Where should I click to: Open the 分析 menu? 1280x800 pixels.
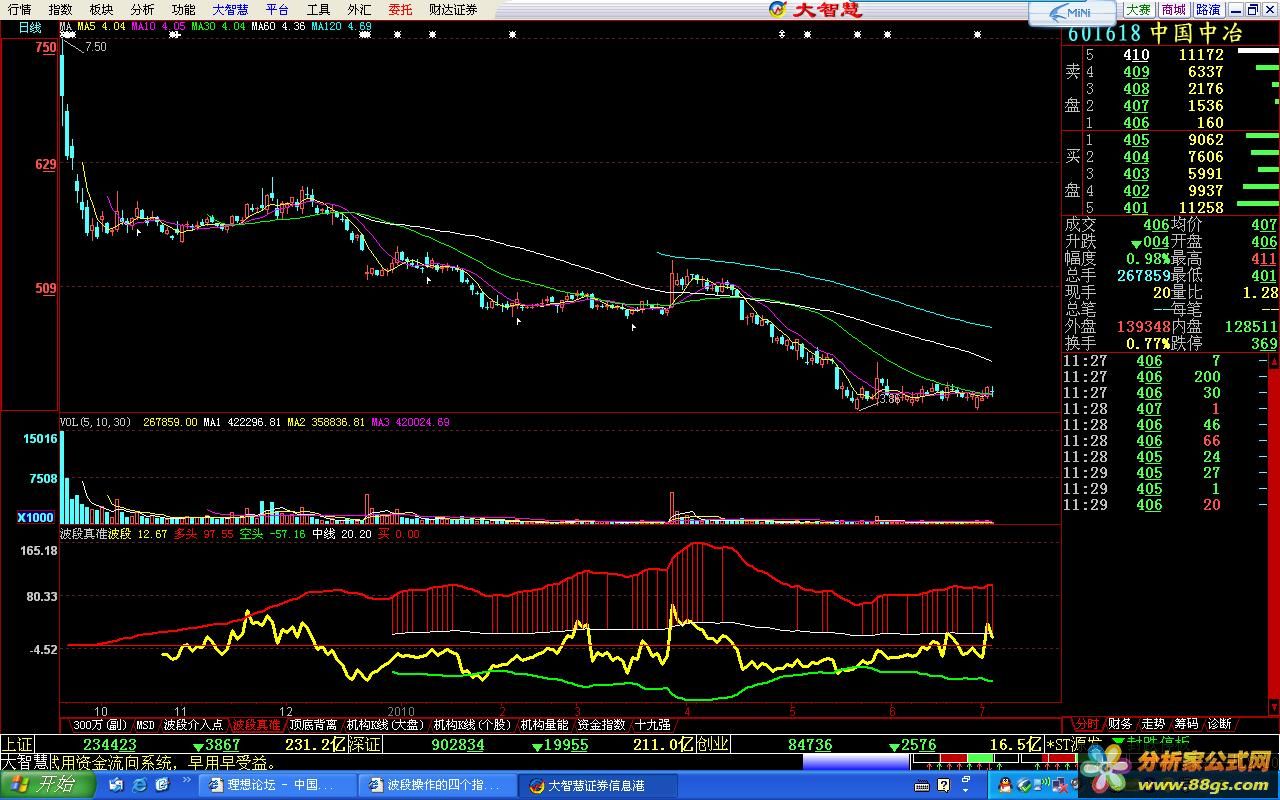pos(142,9)
